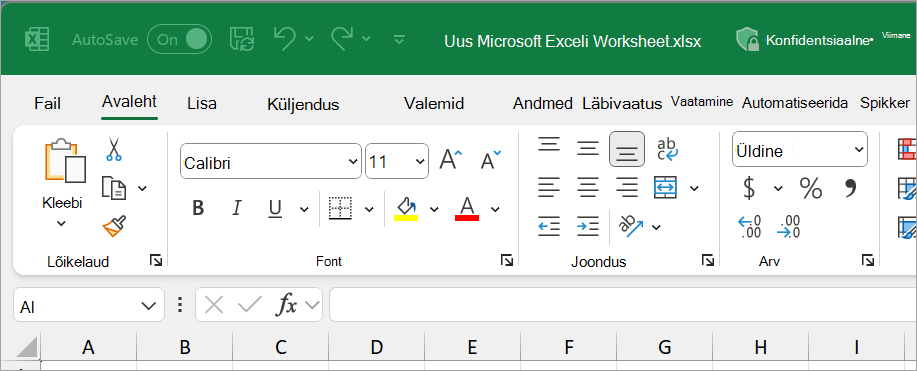Open the Redo history dropdown arrow
The image size is (917, 371).
pyautogui.click(x=366, y=39)
